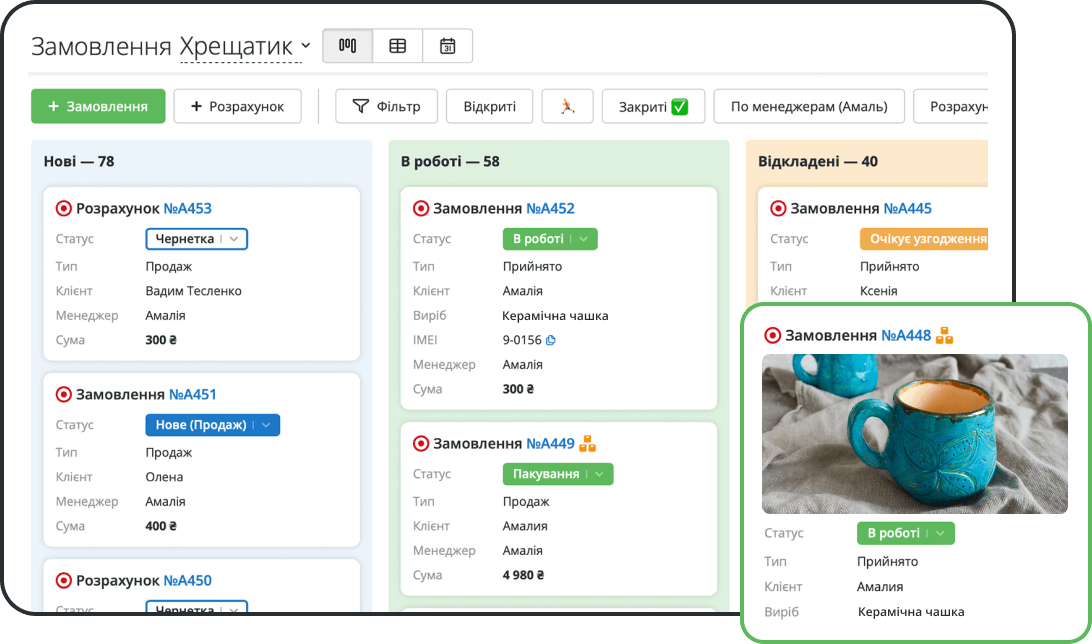1092x644 pixels.
Task: Click the red target icon of Розрахунок №A453
Action: (x=63, y=208)
